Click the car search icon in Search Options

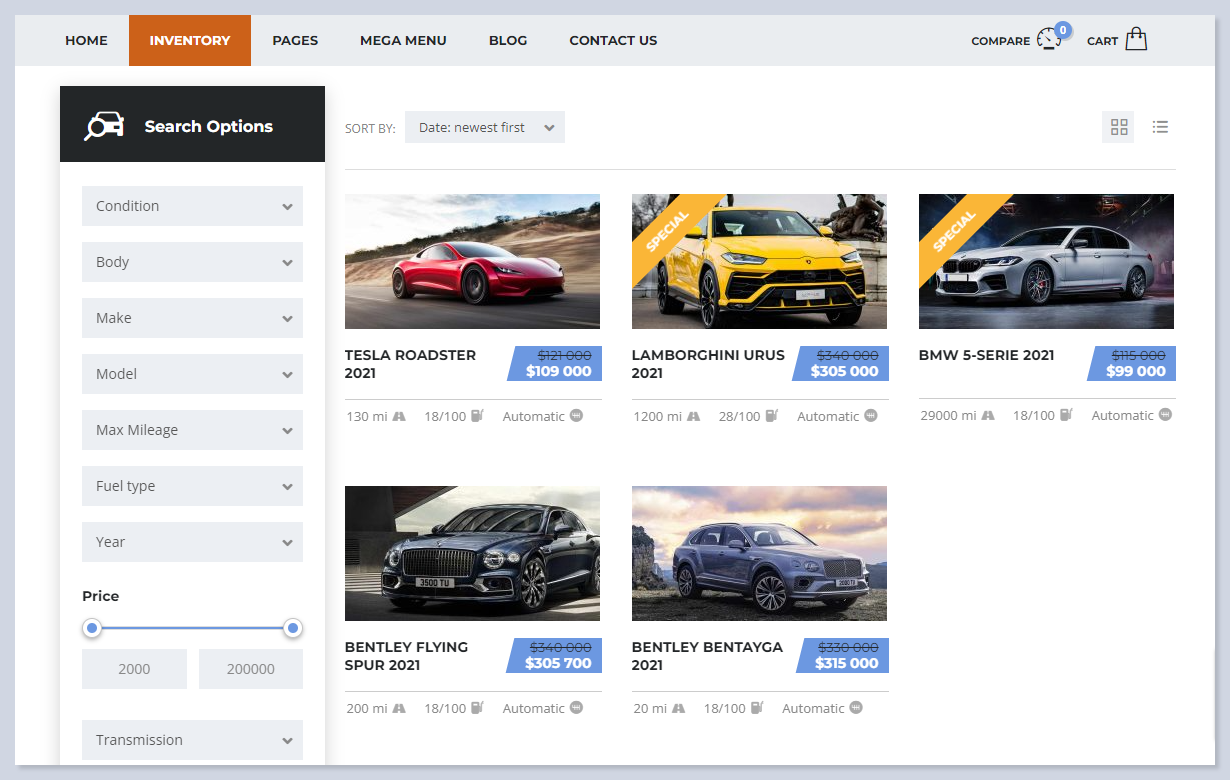[104, 126]
